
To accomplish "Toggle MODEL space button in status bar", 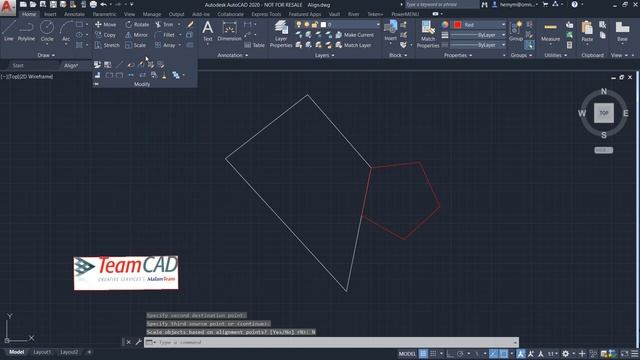I will [x=407, y=354].
